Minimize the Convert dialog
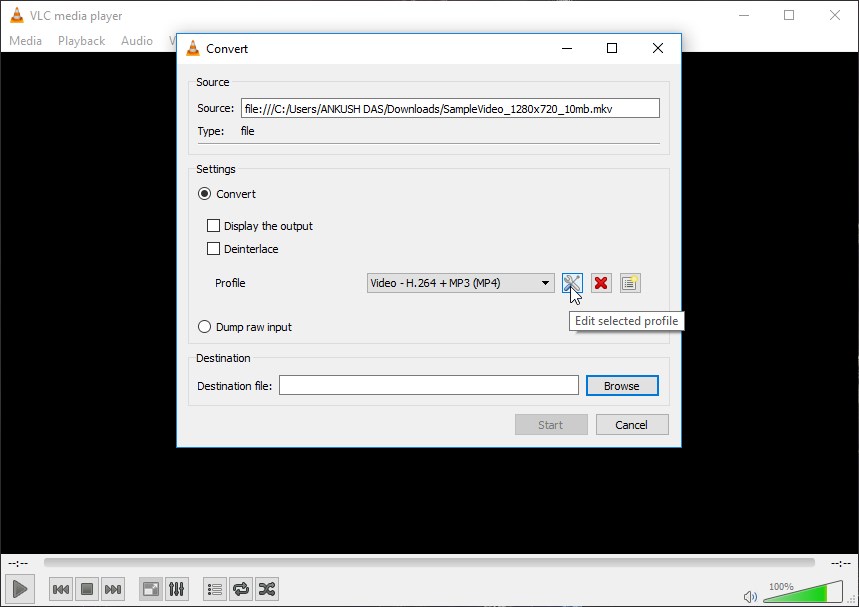The image size is (859, 607). [x=567, y=48]
